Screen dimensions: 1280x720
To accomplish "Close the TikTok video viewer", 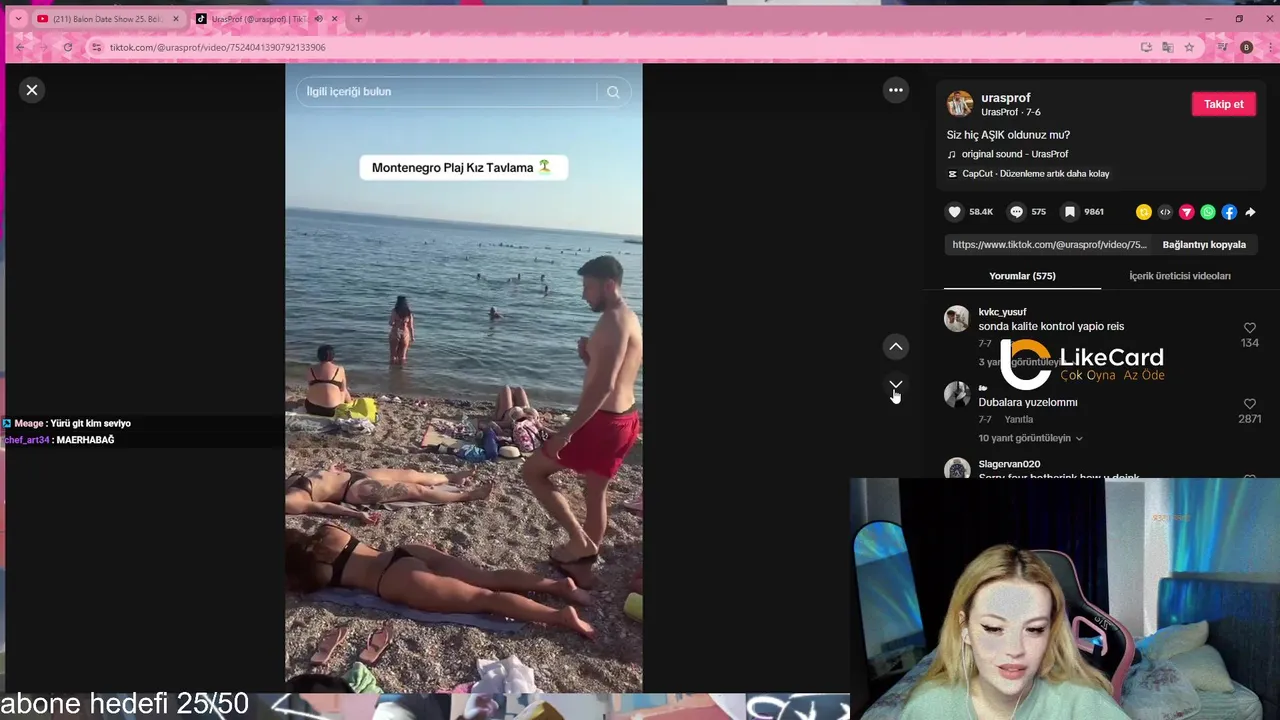I will (x=32, y=90).
